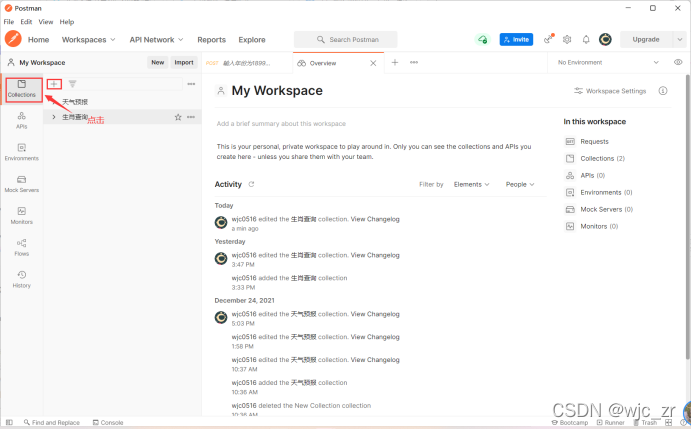
Task: Expand the 生肖查询 collection
Action: [54, 117]
